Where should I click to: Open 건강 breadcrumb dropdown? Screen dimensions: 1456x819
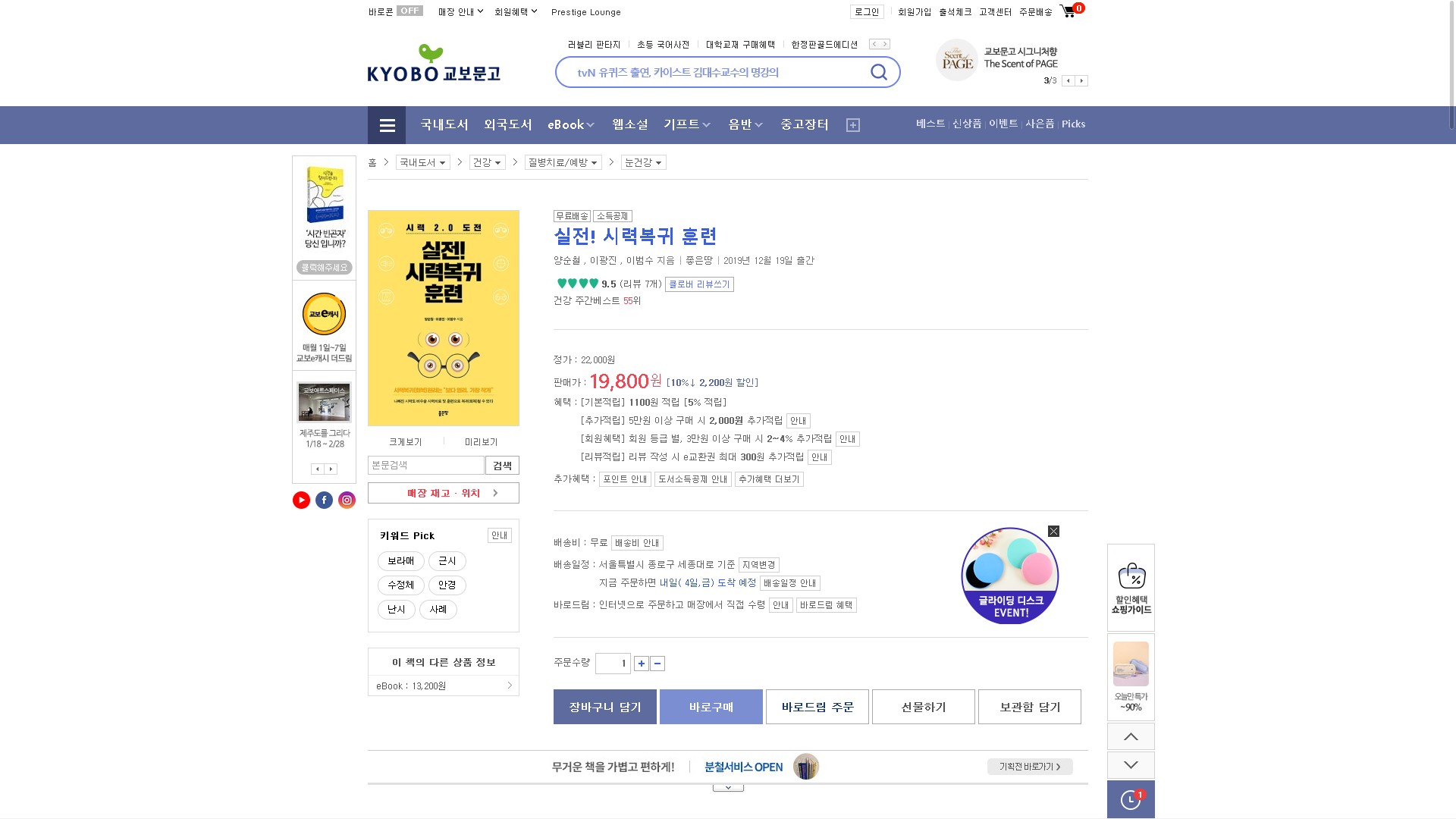click(x=487, y=162)
